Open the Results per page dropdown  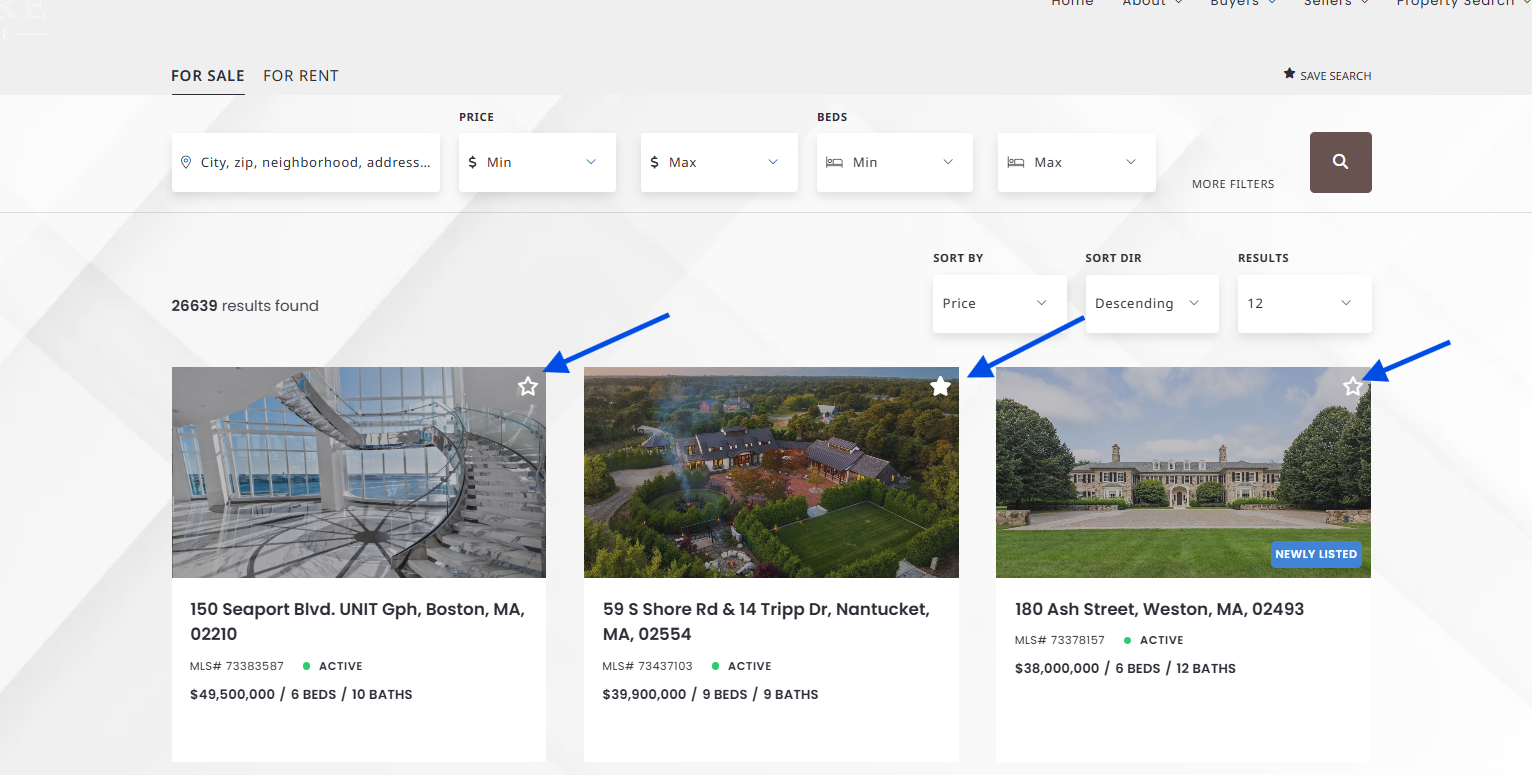(x=1305, y=304)
